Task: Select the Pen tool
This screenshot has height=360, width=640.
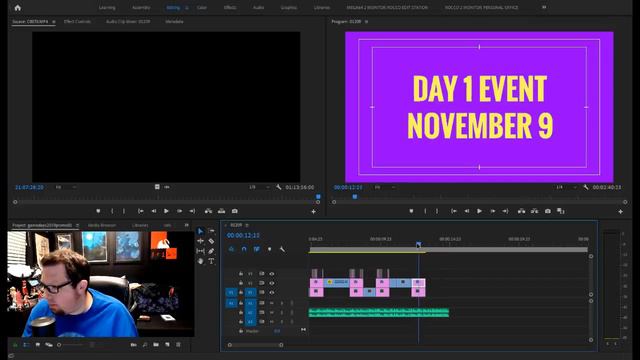Action: tap(211, 251)
